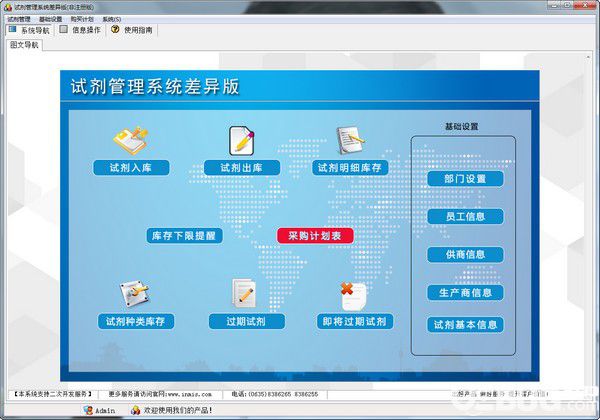The width and height of the screenshot is (600, 420).
Task: Click the 试剂出库 button
Action: (x=242, y=168)
